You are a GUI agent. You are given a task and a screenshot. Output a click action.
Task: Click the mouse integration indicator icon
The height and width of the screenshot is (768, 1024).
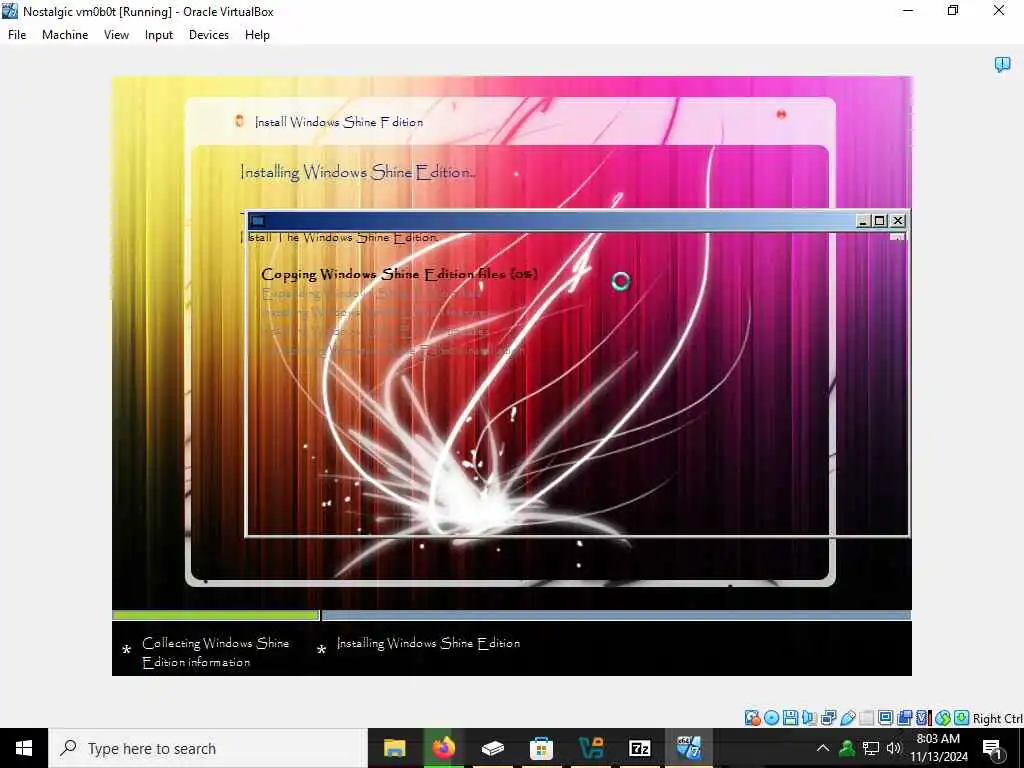pyautogui.click(x=942, y=718)
